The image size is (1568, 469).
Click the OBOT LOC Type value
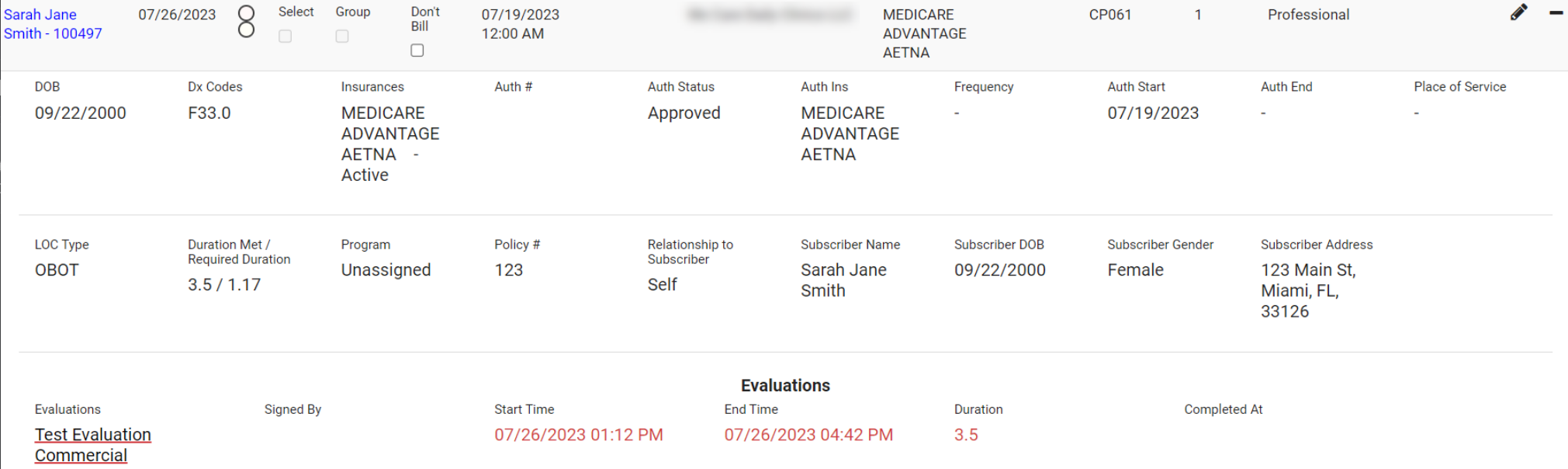(x=57, y=270)
